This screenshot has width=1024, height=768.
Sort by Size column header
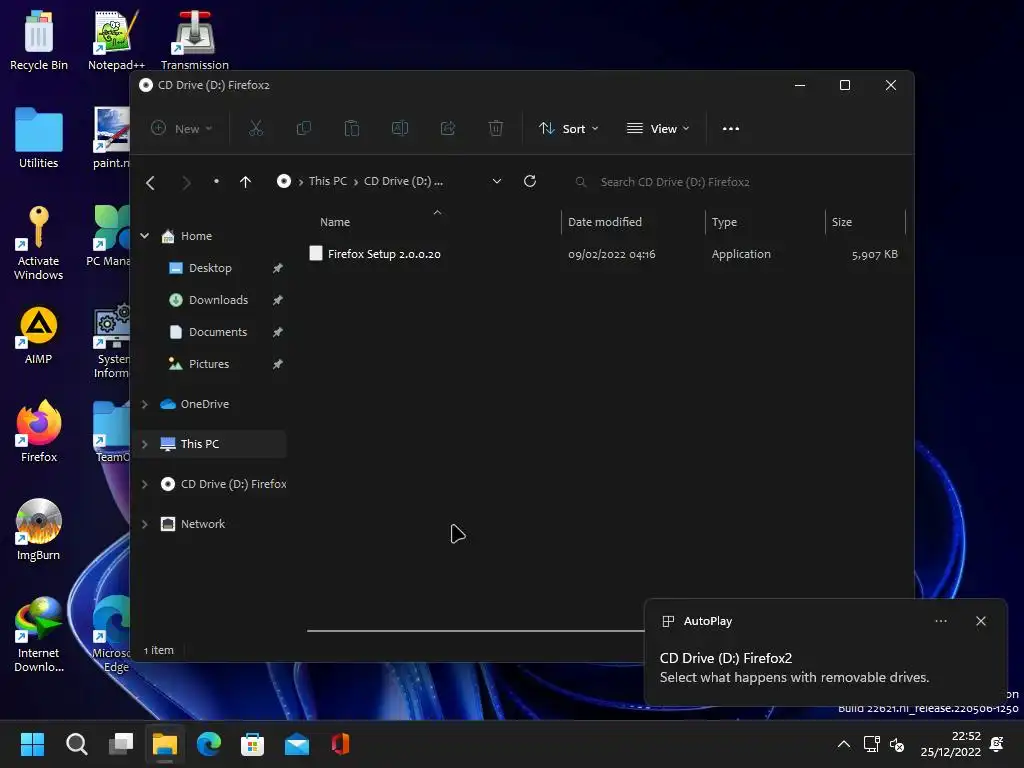[865, 222]
